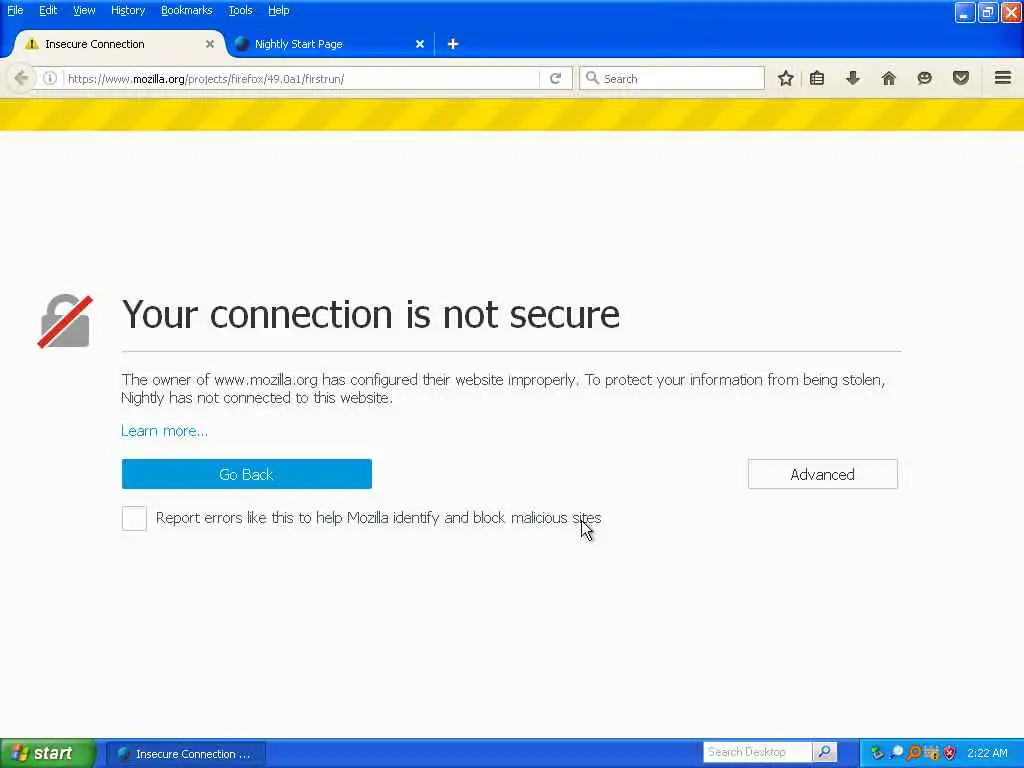
Task: Click the 2:22 AM system clock
Action: click(987, 753)
